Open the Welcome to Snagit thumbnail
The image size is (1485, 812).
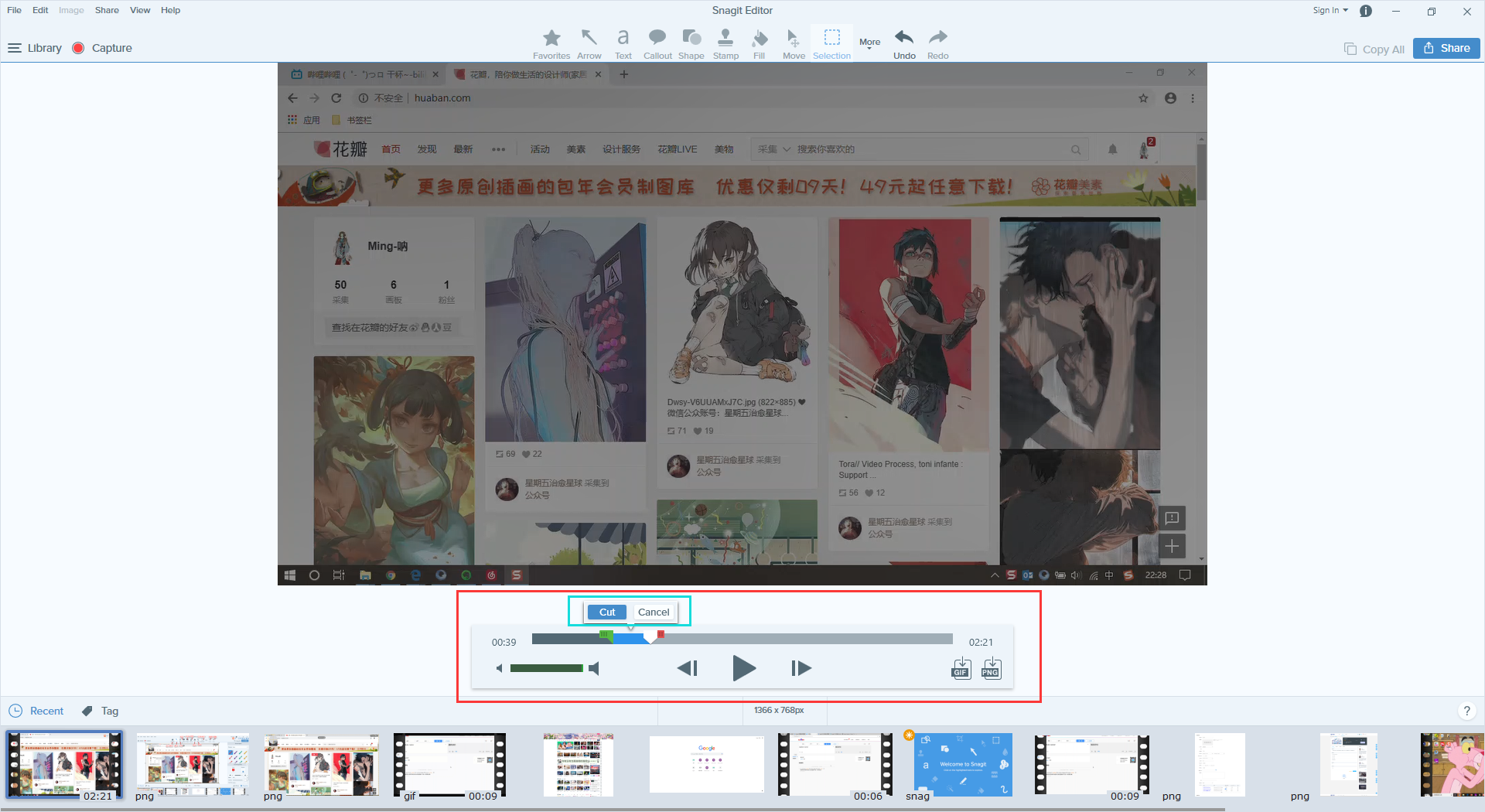963,765
